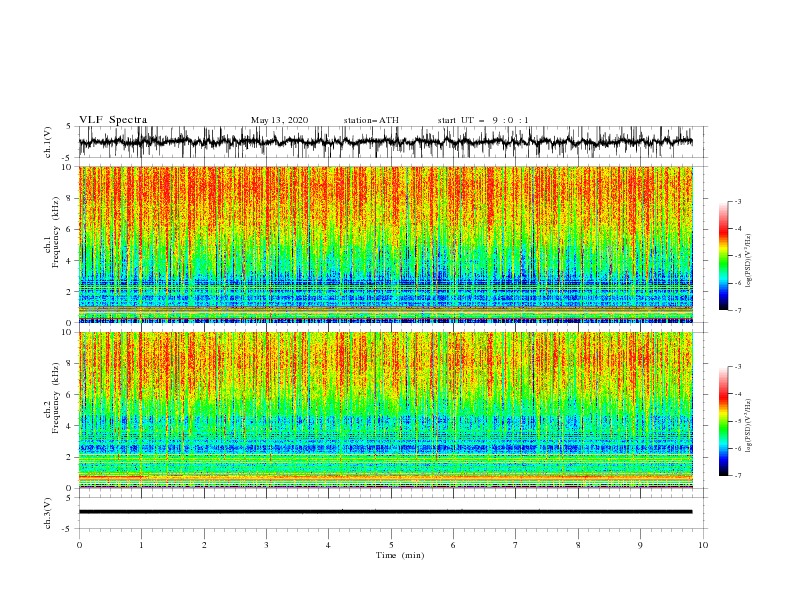
Task: Click the ch.2 spectrogram panel
Action: pyautogui.click(x=385, y=410)
